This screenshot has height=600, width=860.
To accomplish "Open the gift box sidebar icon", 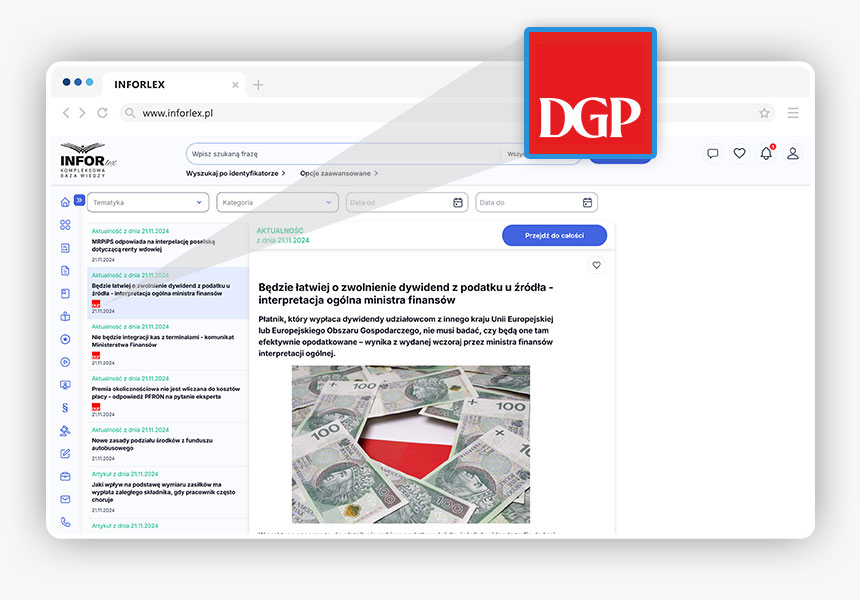I will (65, 316).
